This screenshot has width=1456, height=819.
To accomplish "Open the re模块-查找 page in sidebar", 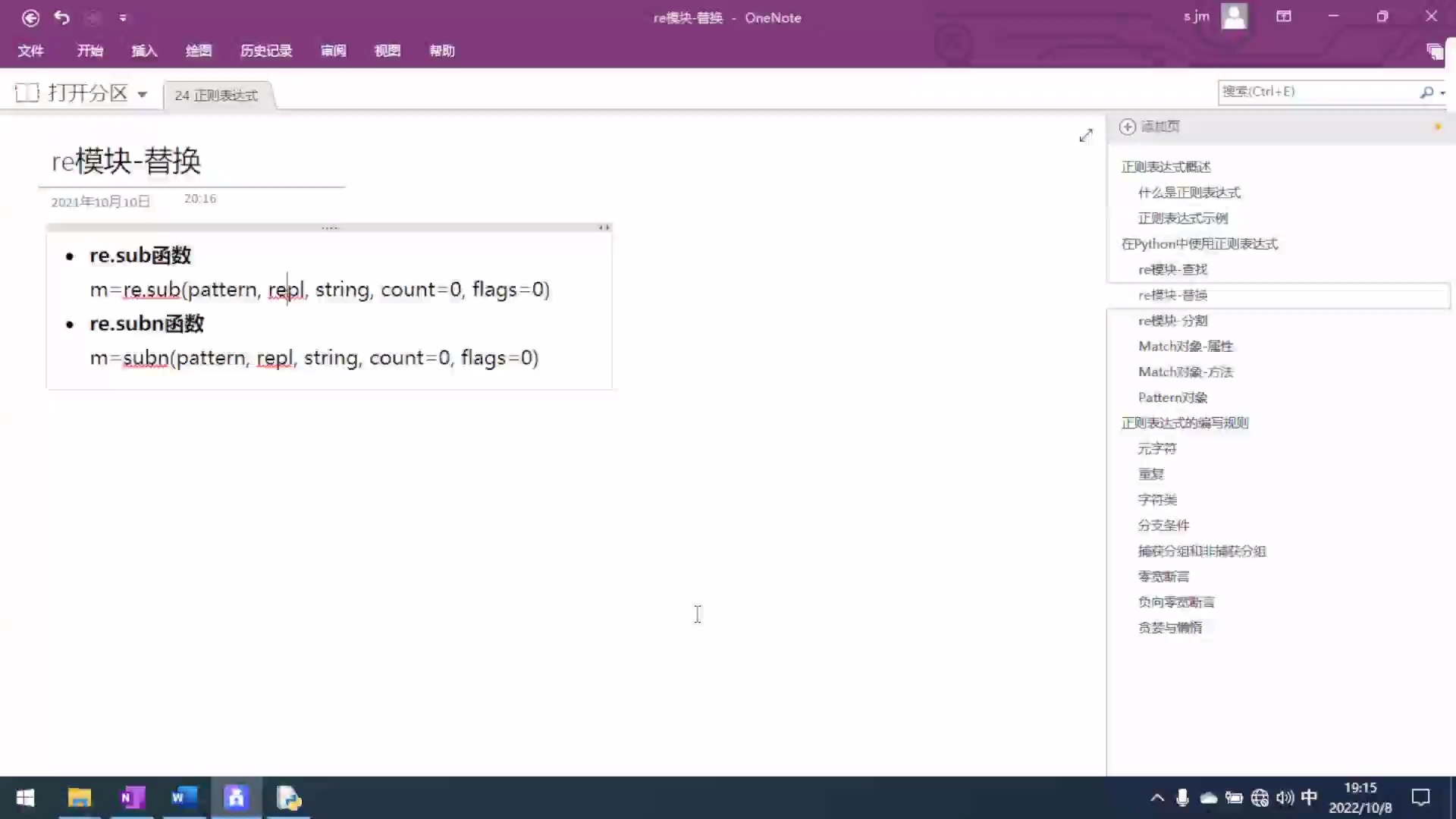I will coord(1172,269).
